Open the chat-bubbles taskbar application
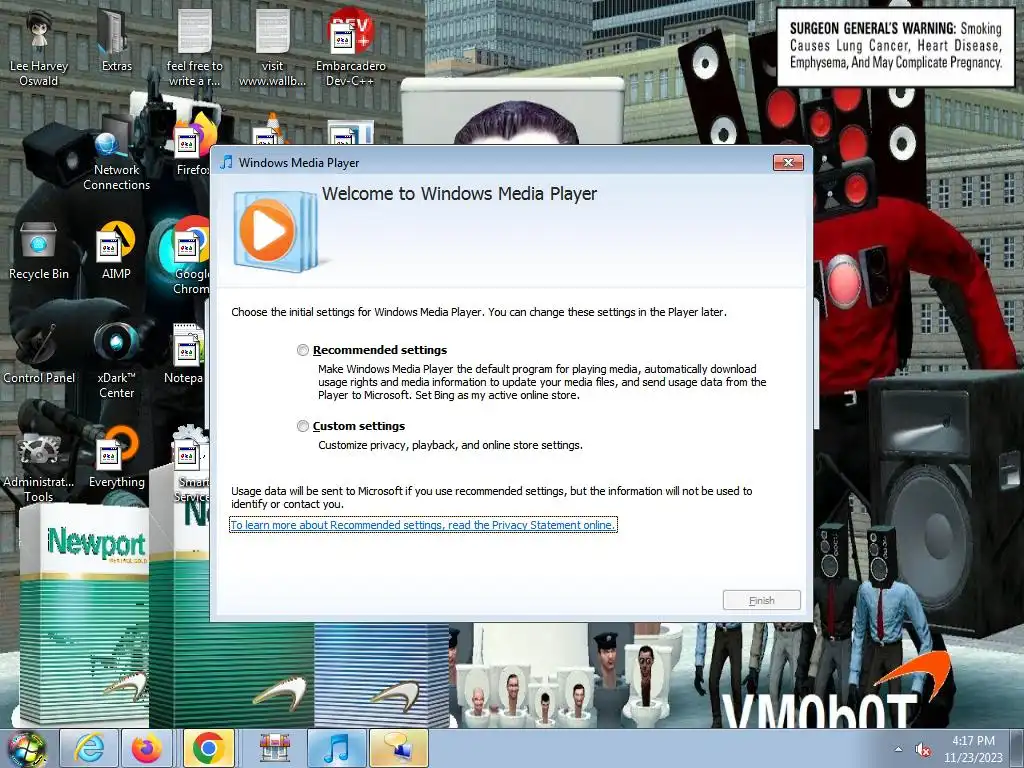1024x768 pixels. [398, 748]
